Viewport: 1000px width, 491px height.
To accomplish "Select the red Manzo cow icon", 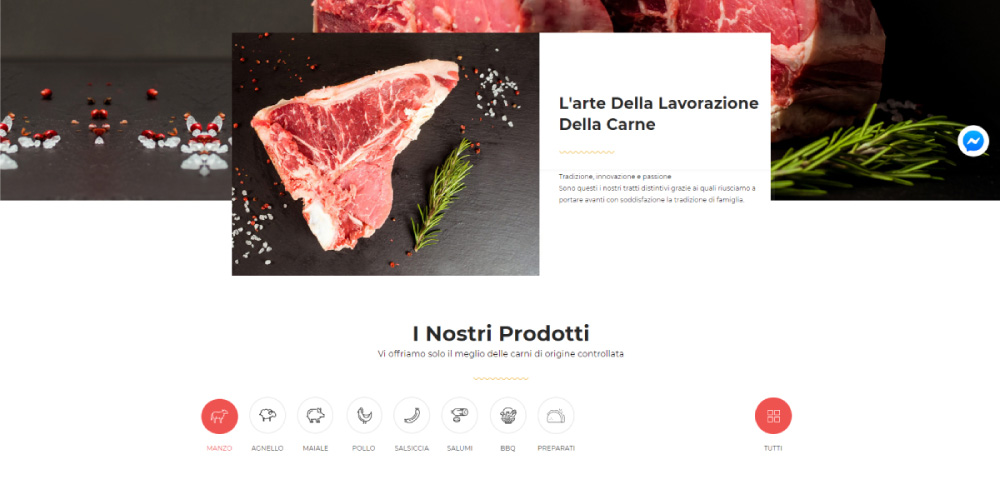I will (x=219, y=416).
